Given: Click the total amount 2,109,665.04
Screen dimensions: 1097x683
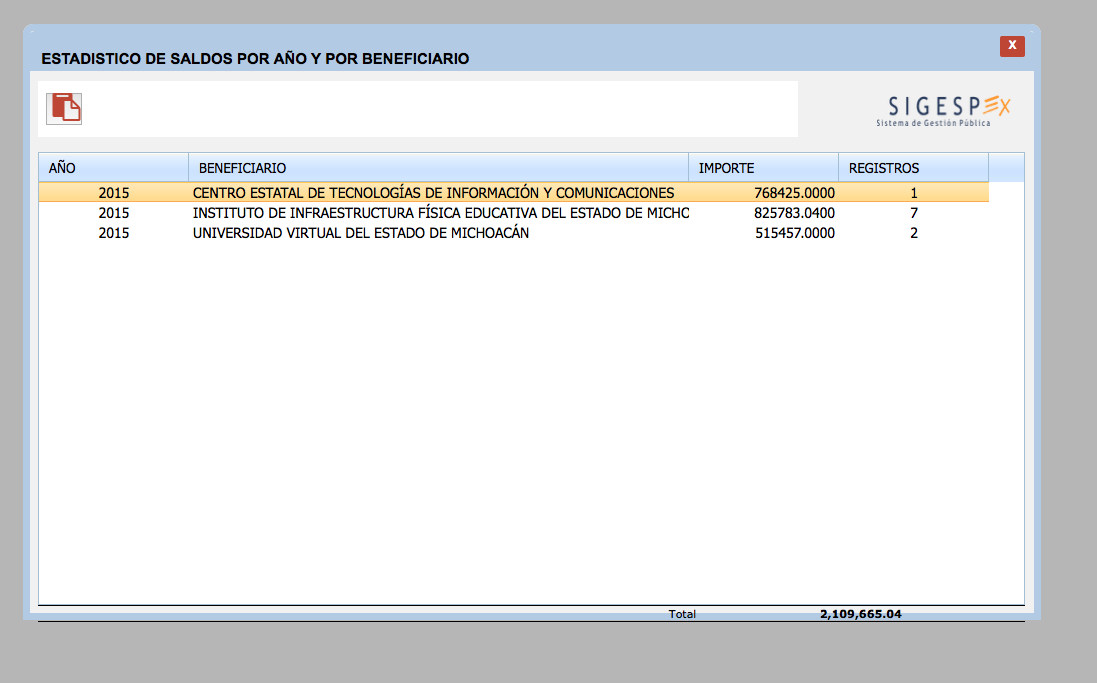Looking at the screenshot, I should (861, 614).
